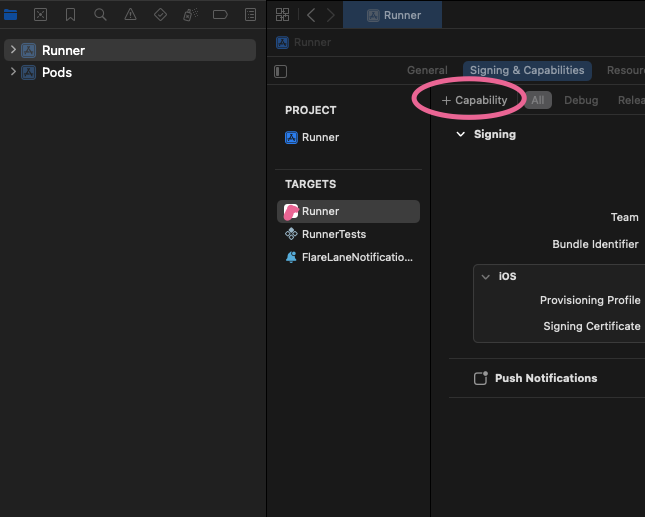The image size is (645, 517).
Task: Click the RunnerTests target test icon
Action: 291,234
